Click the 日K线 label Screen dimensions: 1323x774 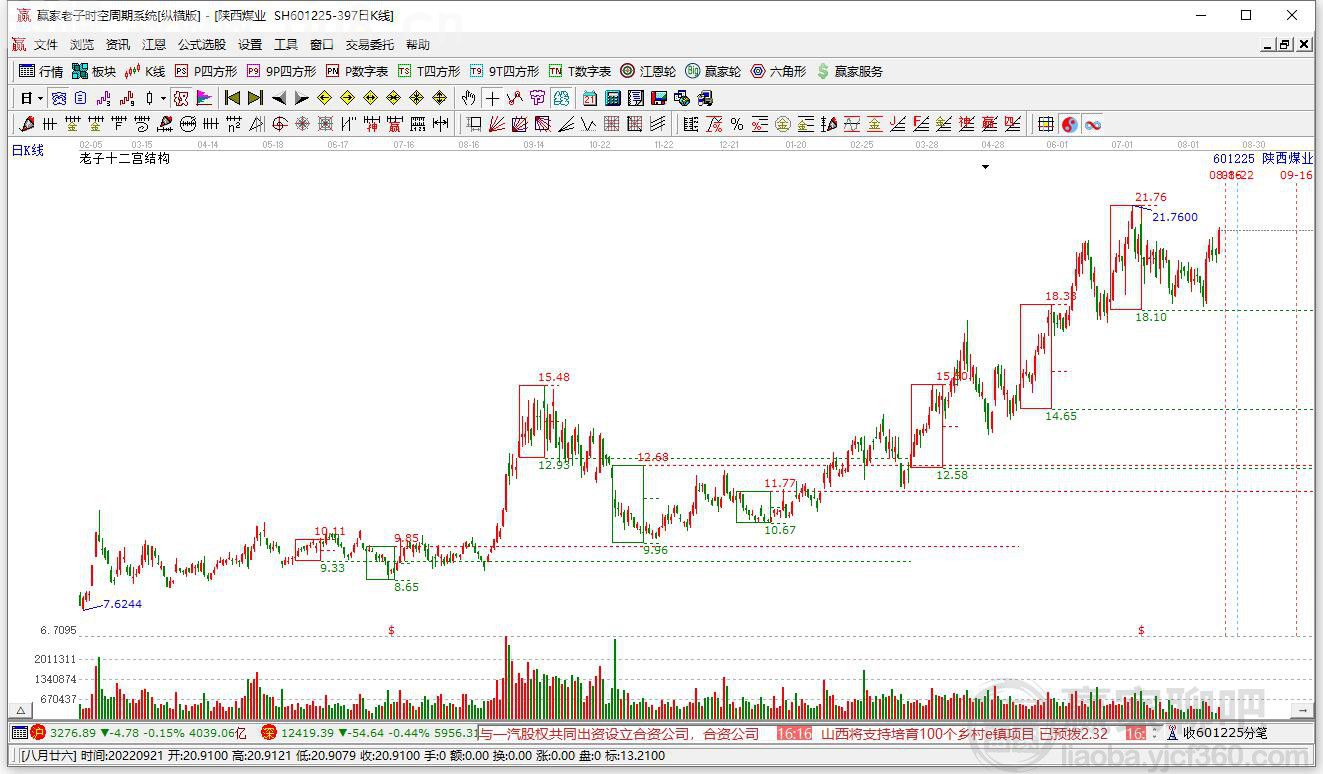[28, 150]
